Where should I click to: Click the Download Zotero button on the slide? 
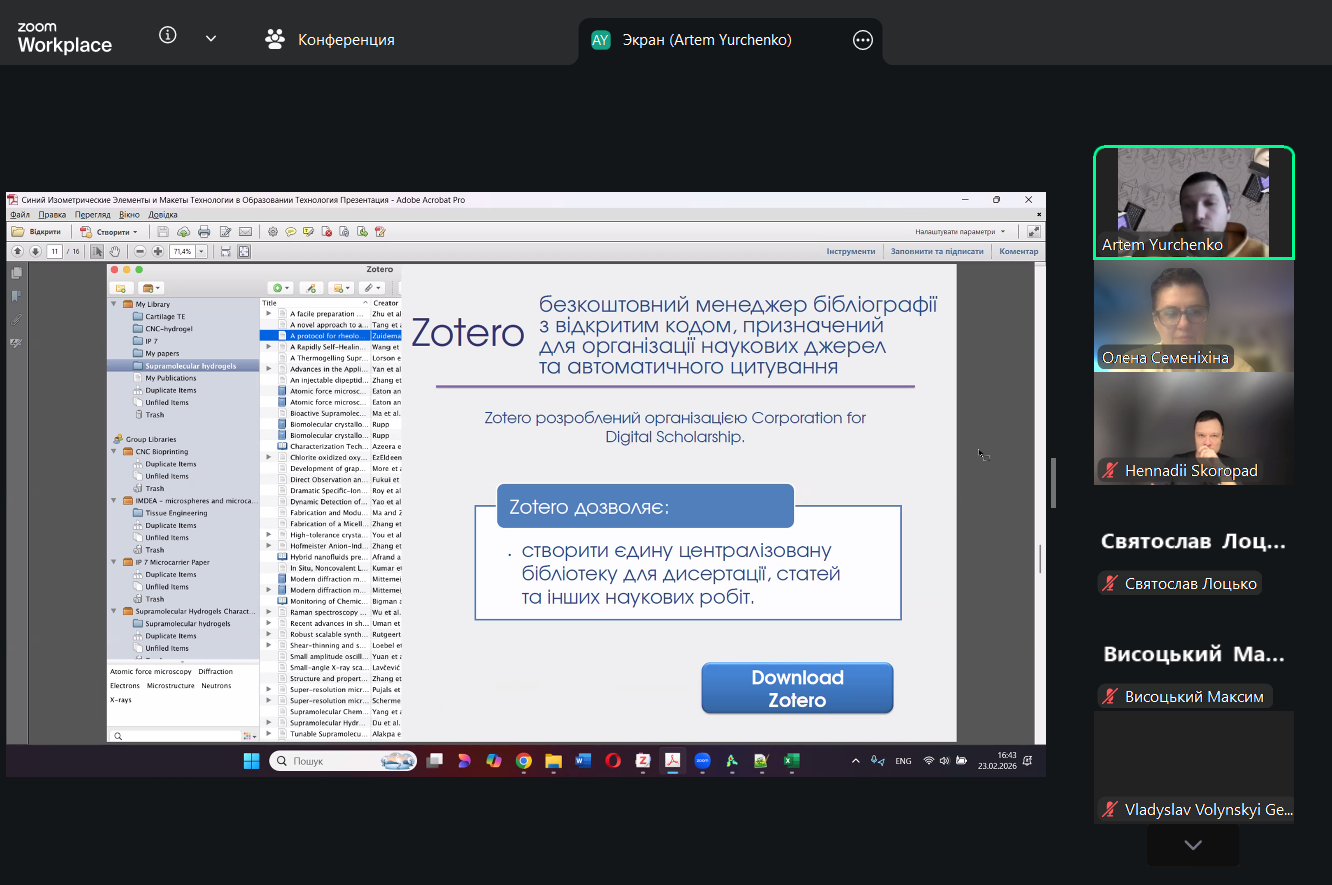797,688
